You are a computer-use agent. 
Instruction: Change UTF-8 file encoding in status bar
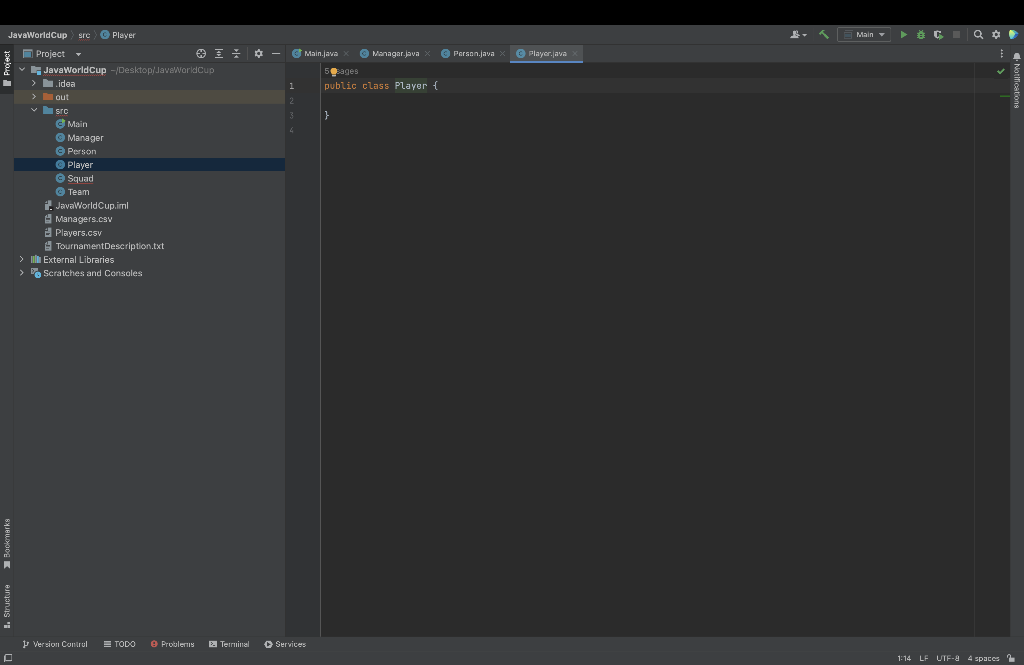(948, 658)
